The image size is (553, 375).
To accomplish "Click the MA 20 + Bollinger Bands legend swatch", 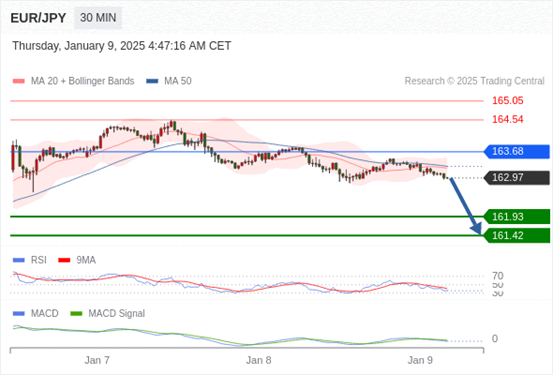I will tap(19, 81).
